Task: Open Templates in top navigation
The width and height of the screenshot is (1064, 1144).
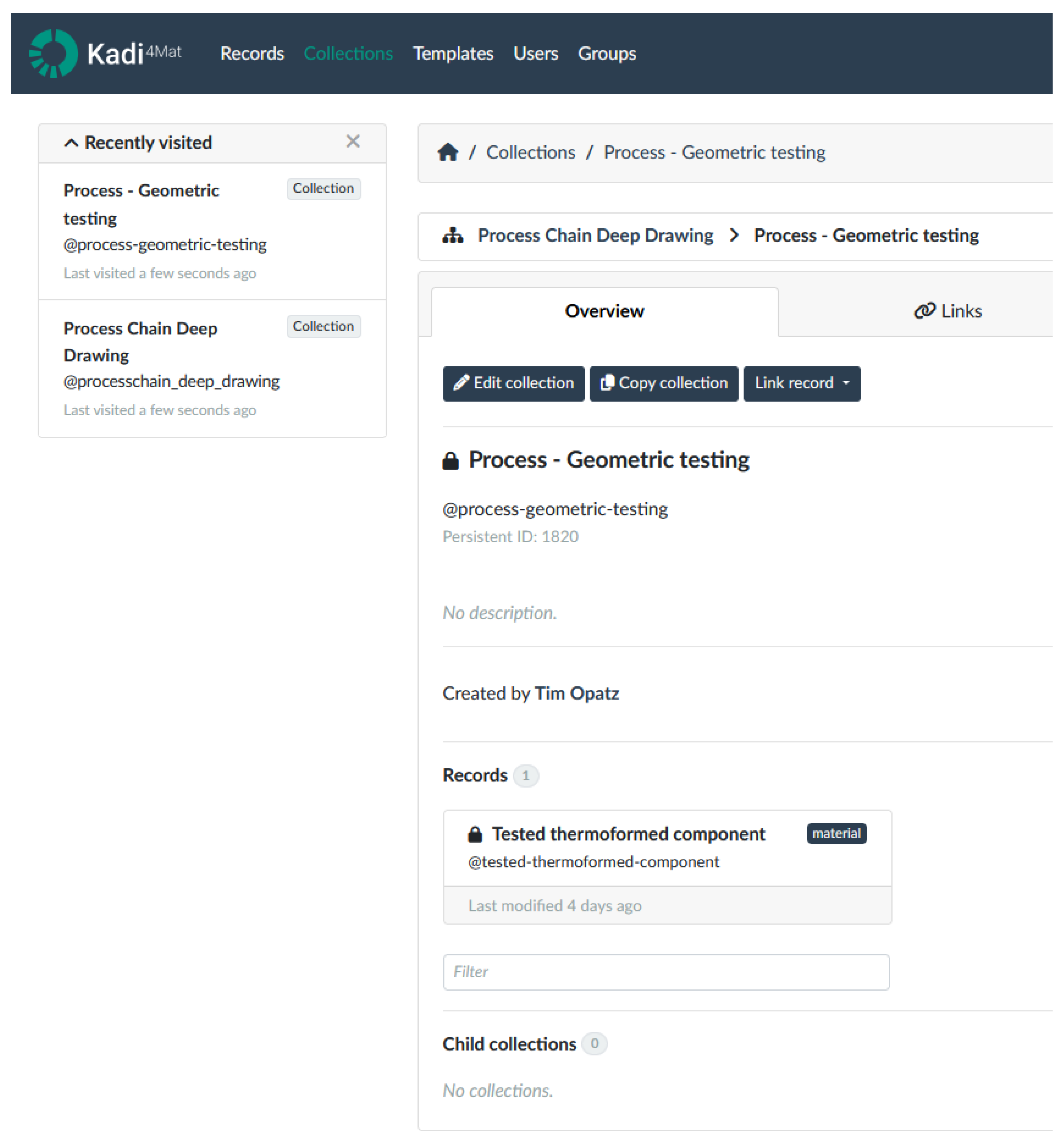Action: pyautogui.click(x=453, y=53)
